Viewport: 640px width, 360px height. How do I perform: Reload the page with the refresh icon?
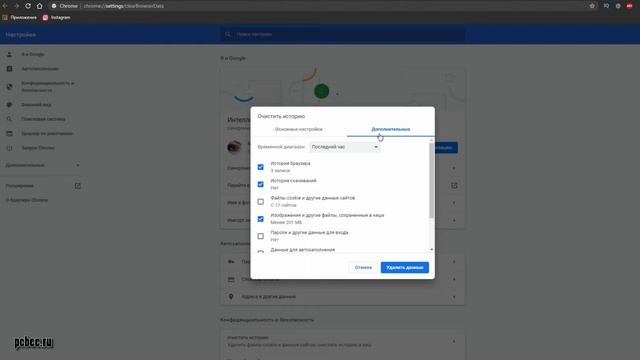tap(28, 6)
